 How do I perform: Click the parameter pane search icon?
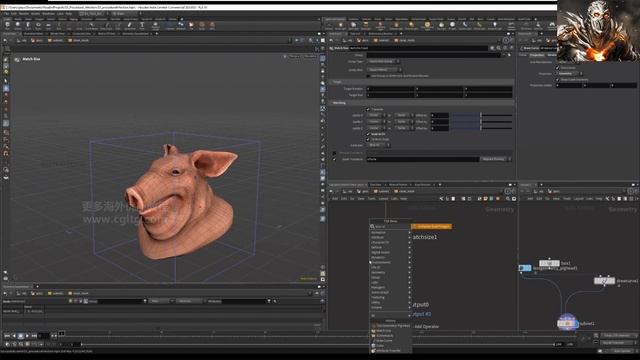tap(498, 48)
